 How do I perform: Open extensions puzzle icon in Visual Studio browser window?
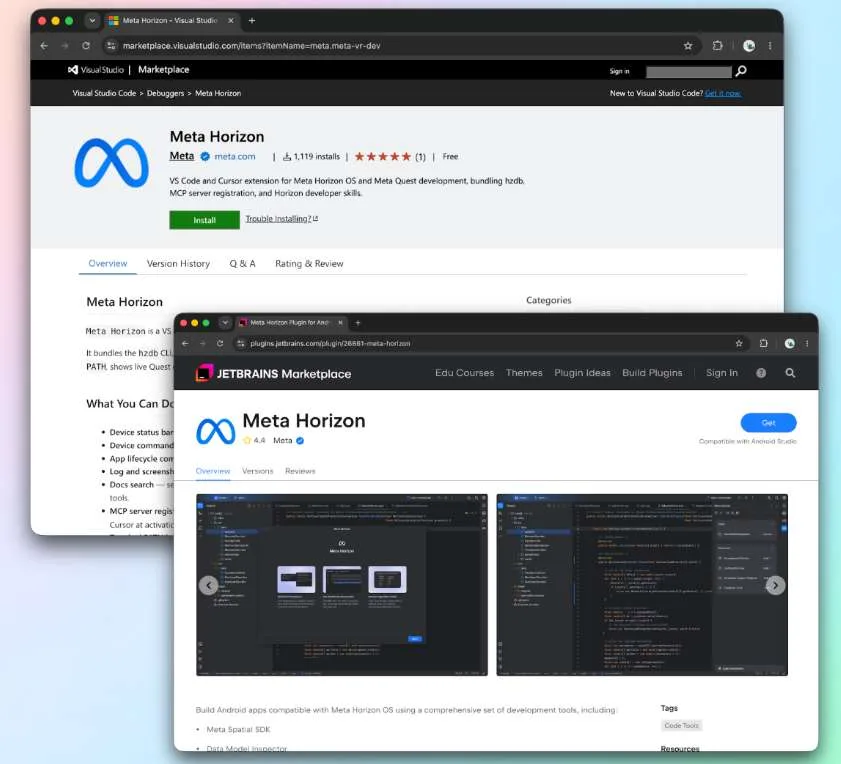(717, 46)
